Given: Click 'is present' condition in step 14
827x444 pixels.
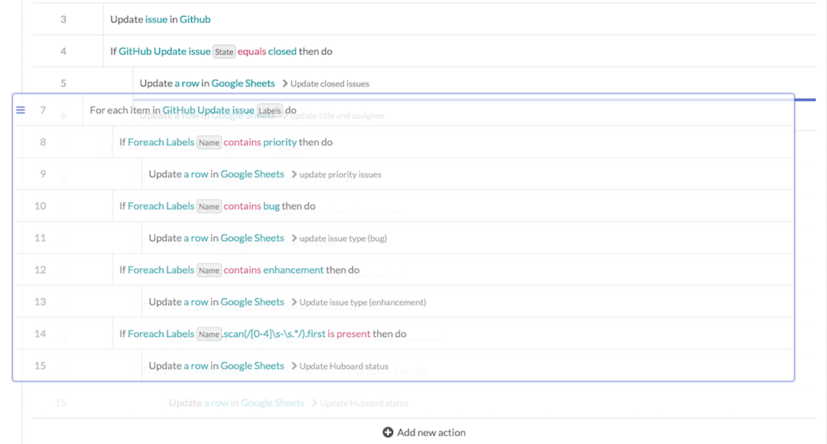Looking at the screenshot, I should (349, 334).
